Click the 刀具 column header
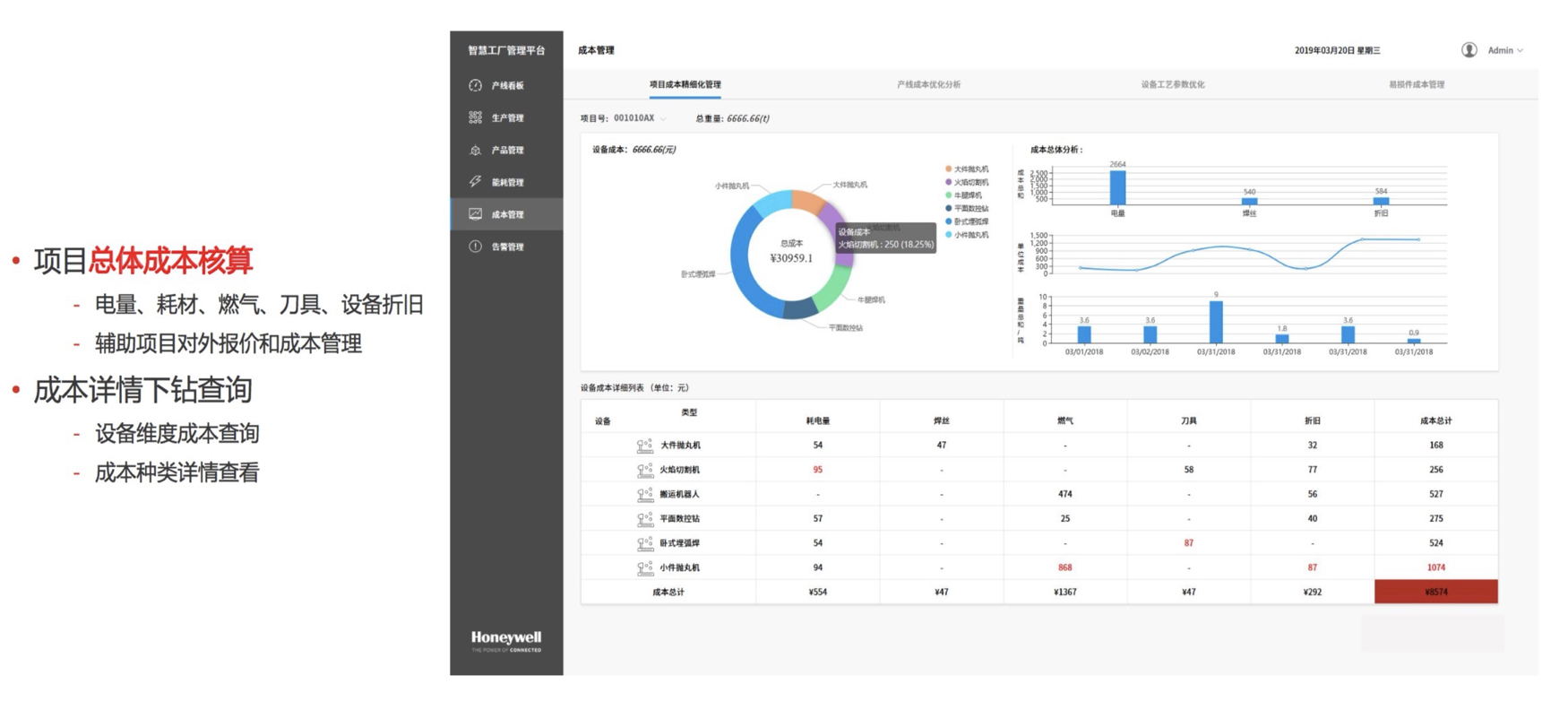The height and width of the screenshot is (710, 1568). click(x=1189, y=420)
